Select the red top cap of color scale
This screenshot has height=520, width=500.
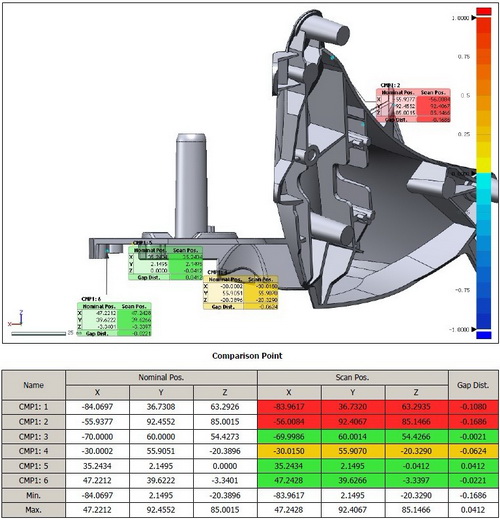click(x=484, y=11)
